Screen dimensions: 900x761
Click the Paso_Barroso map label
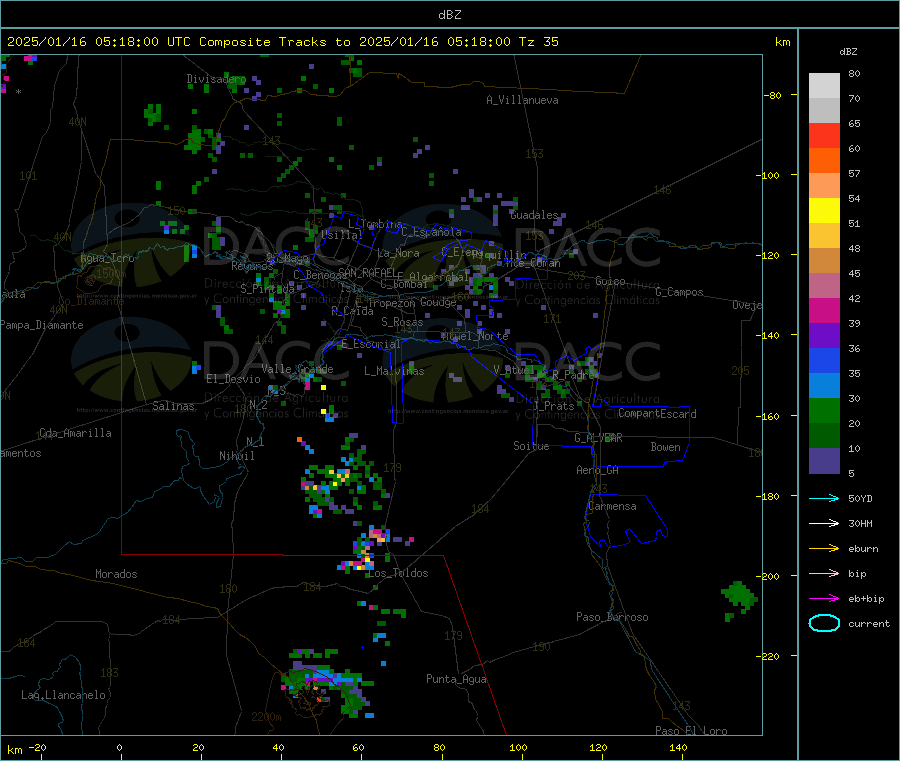[x=612, y=617]
